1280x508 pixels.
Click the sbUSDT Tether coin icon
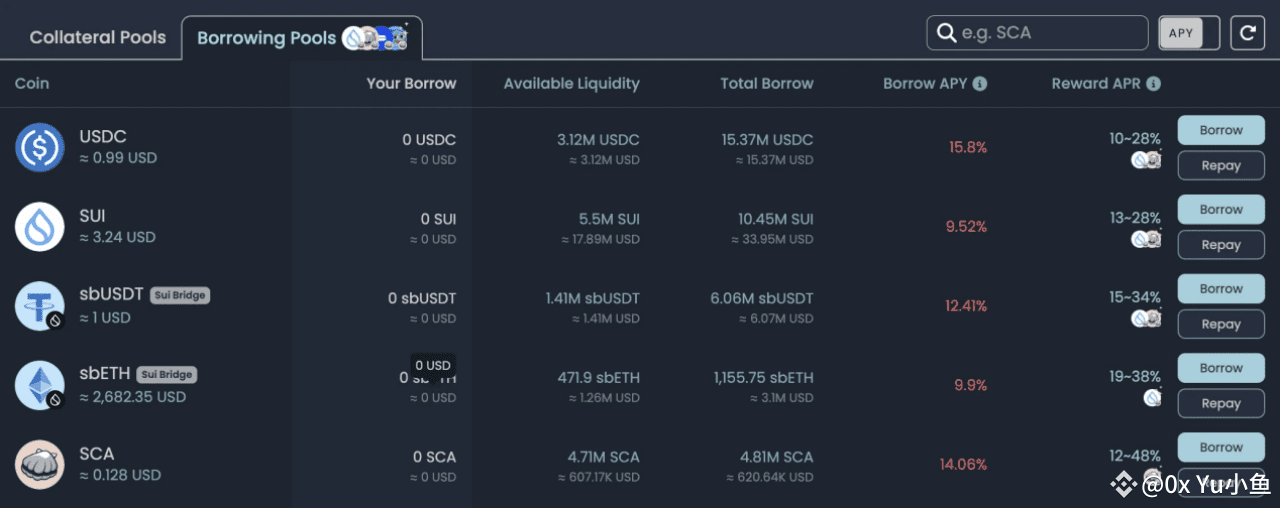[x=40, y=306]
